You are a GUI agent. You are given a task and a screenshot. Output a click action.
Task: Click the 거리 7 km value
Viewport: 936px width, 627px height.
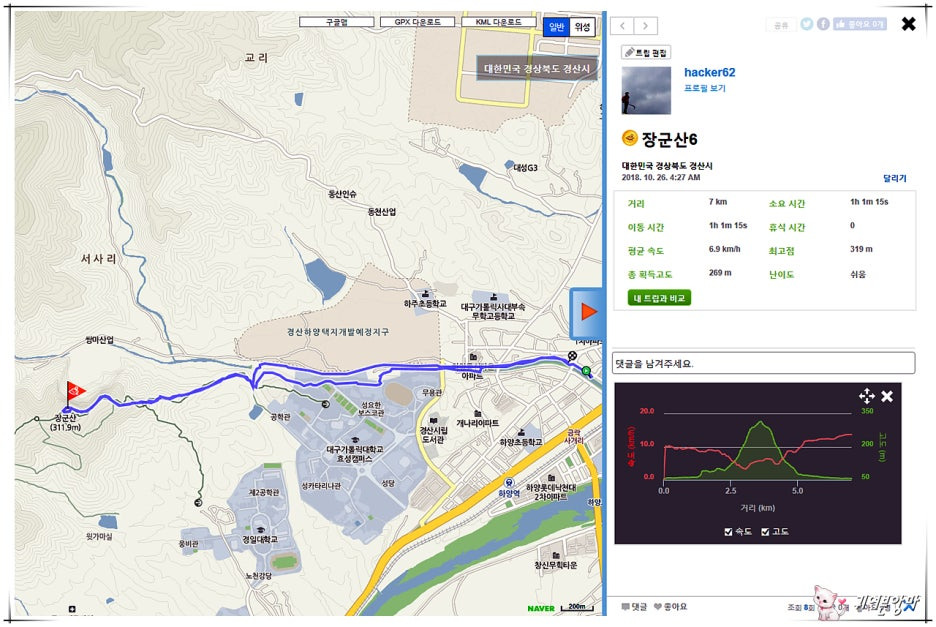click(718, 202)
